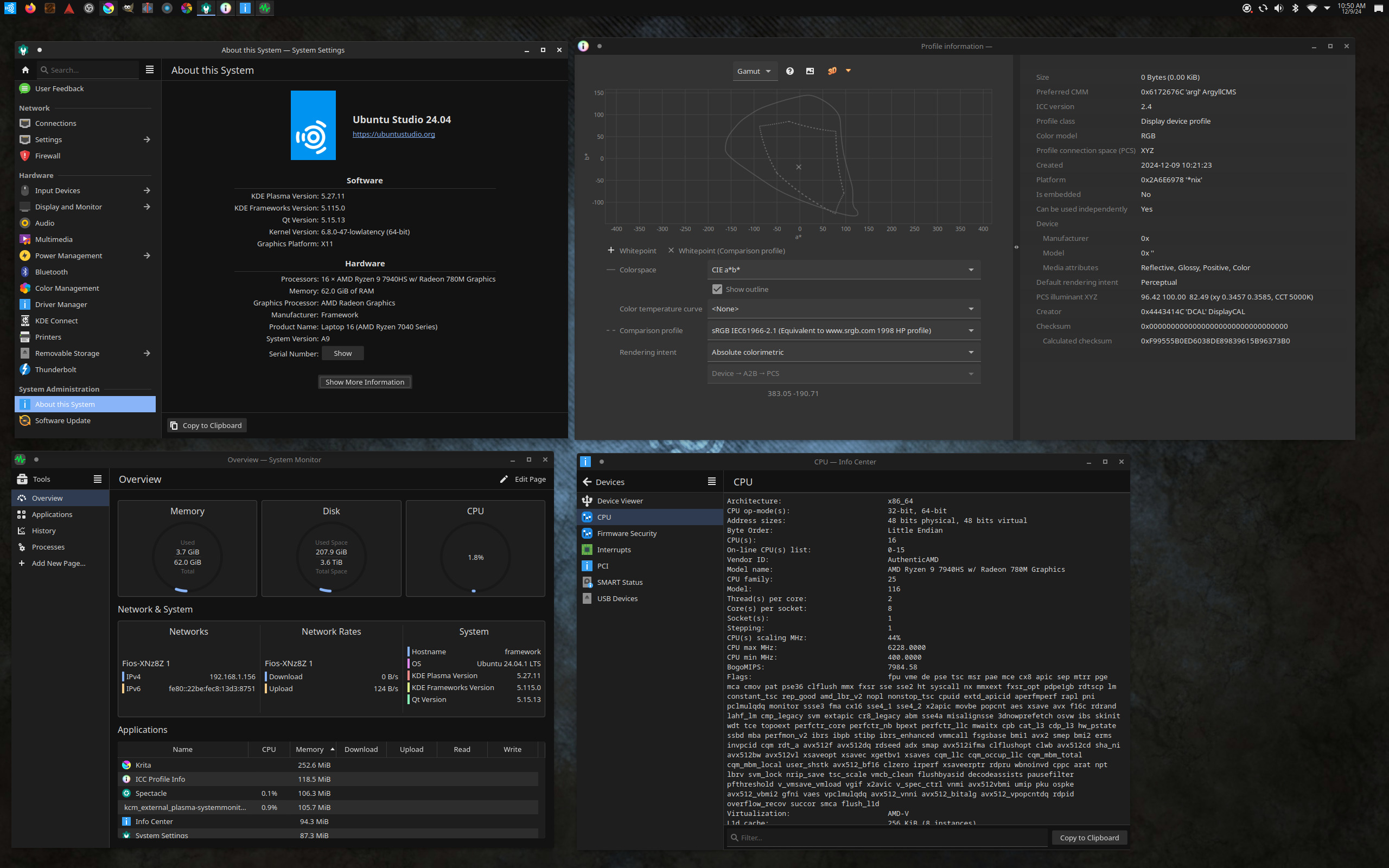Open the Colorspace dropdown showing CIE a*b*
This screenshot has width=1389, height=868.
coord(844,270)
